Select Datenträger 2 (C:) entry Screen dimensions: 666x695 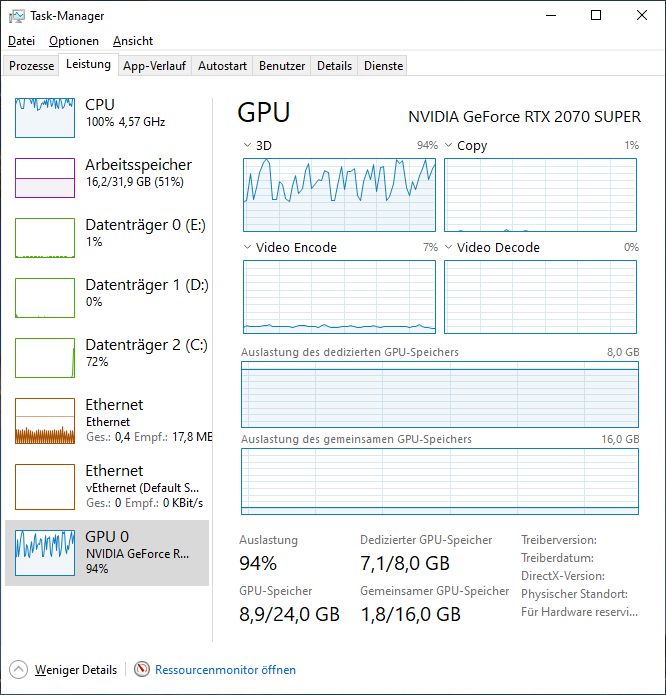click(x=109, y=358)
